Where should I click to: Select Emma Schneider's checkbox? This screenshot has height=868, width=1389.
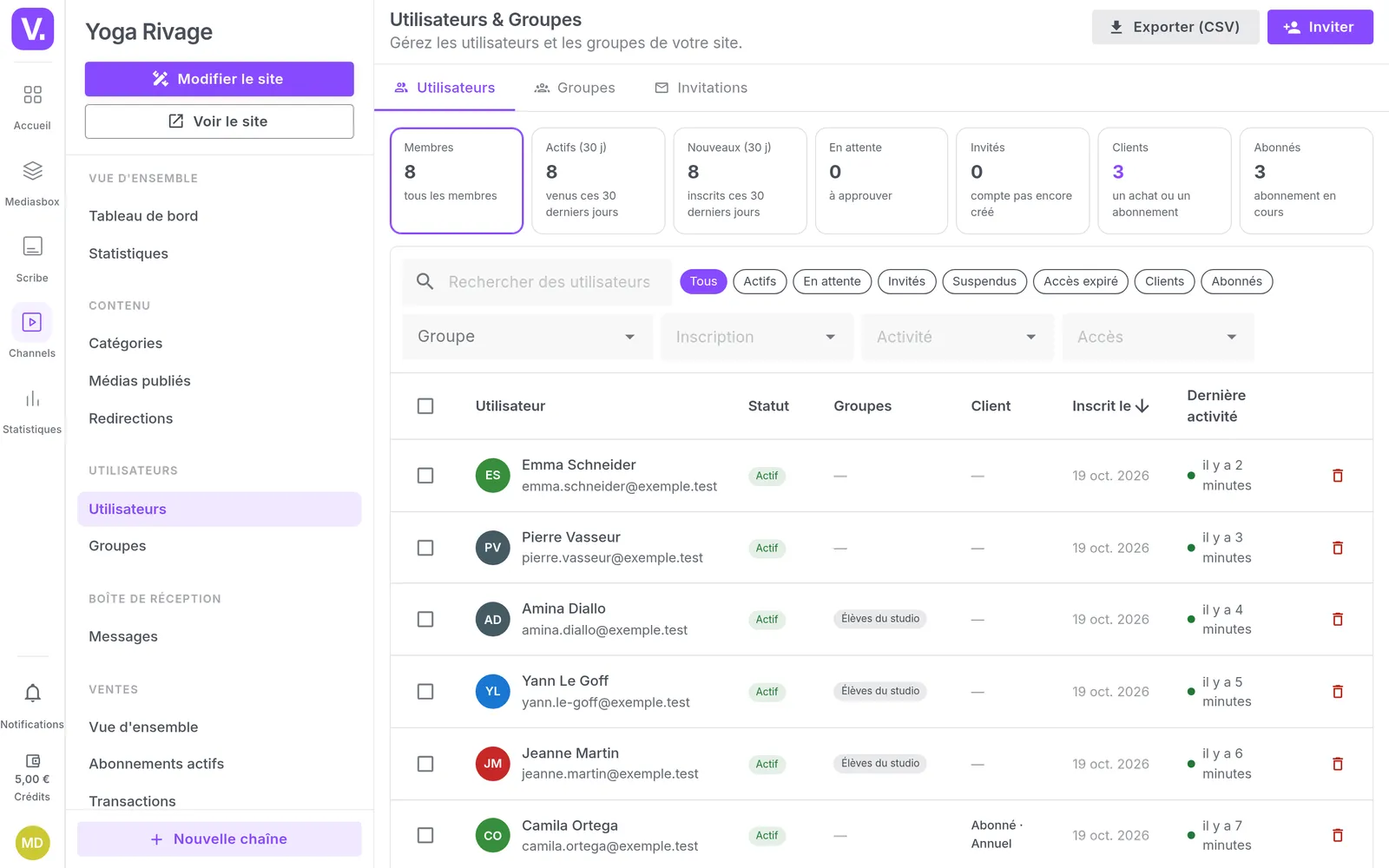coord(425,476)
